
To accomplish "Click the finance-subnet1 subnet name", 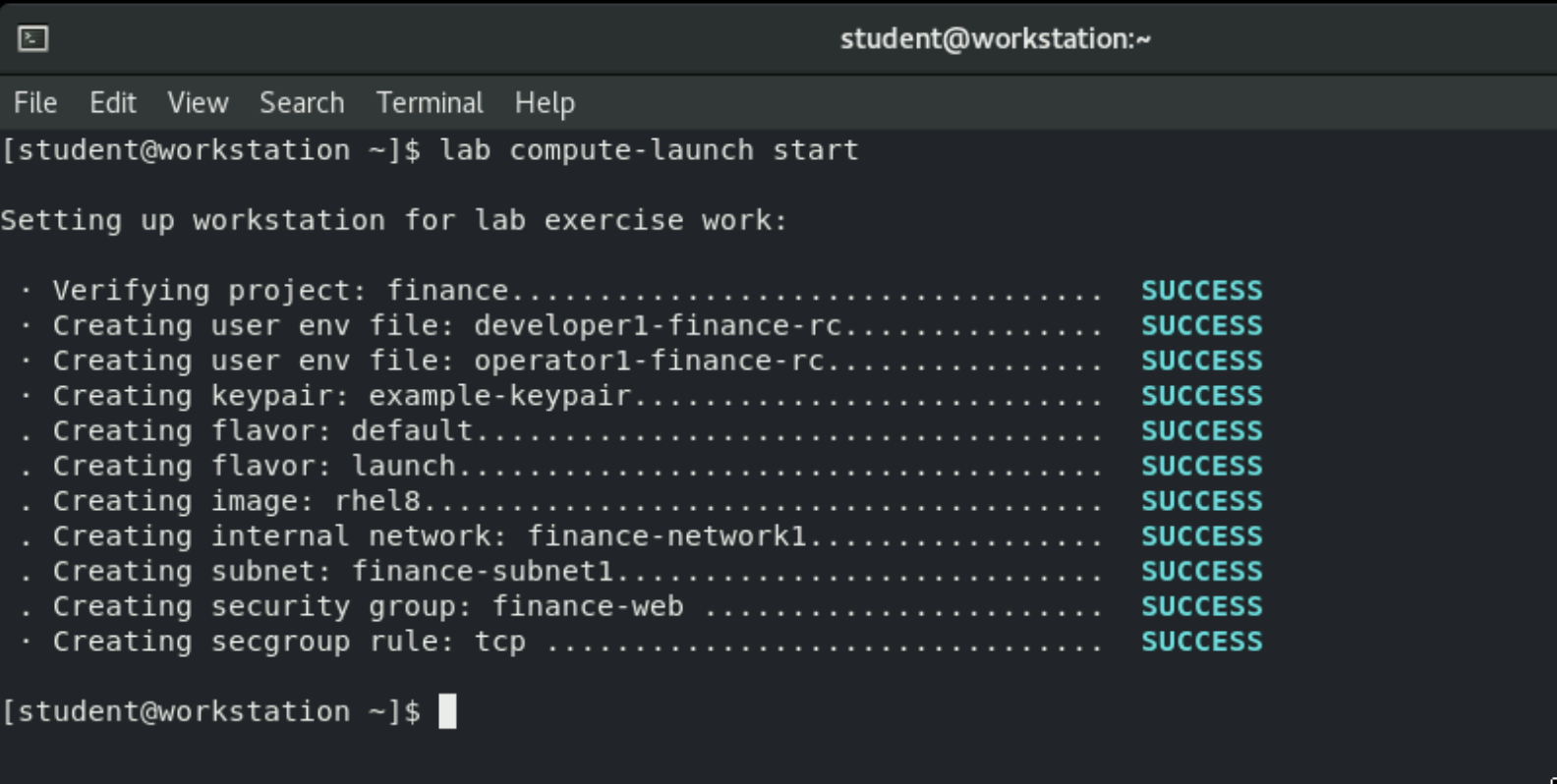I will (x=482, y=571).
